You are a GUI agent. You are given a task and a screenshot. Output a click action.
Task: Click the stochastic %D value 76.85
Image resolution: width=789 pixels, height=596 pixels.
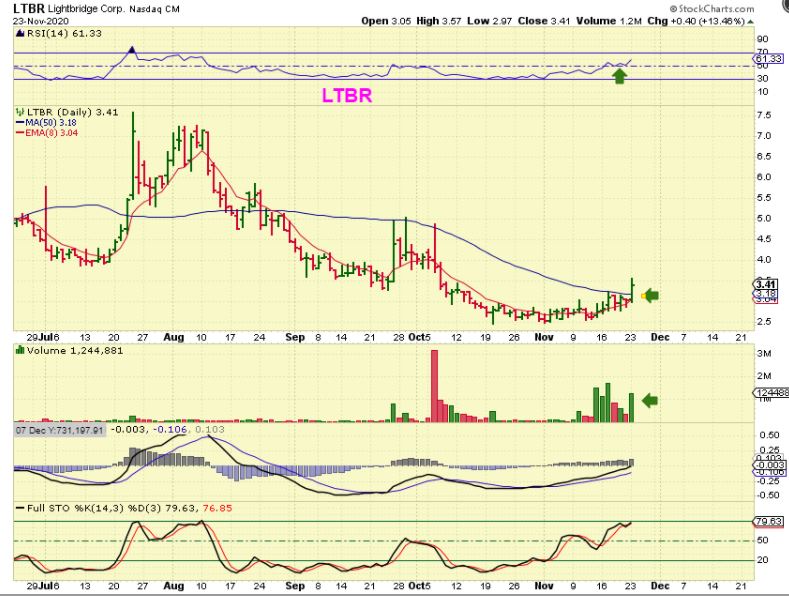click(x=217, y=508)
